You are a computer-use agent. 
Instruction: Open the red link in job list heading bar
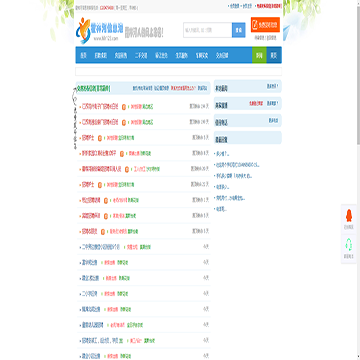183,88
